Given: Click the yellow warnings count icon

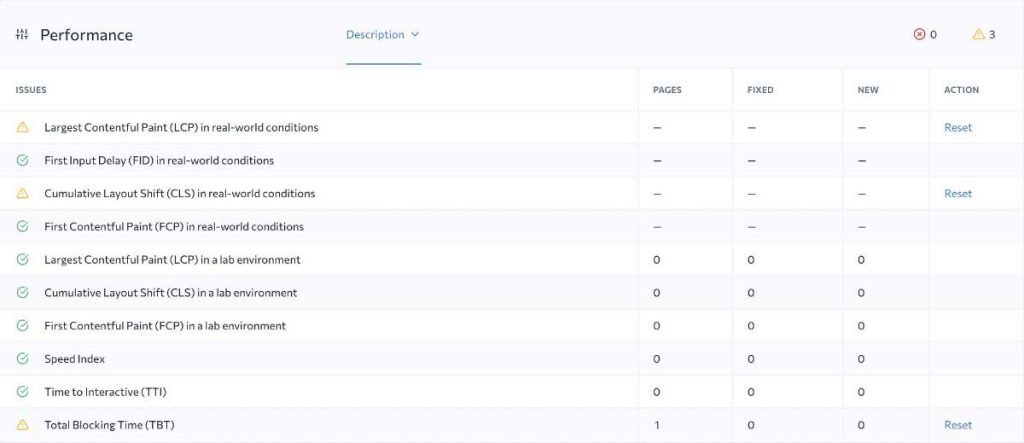Looking at the screenshot, I should [x=978, y=35].
